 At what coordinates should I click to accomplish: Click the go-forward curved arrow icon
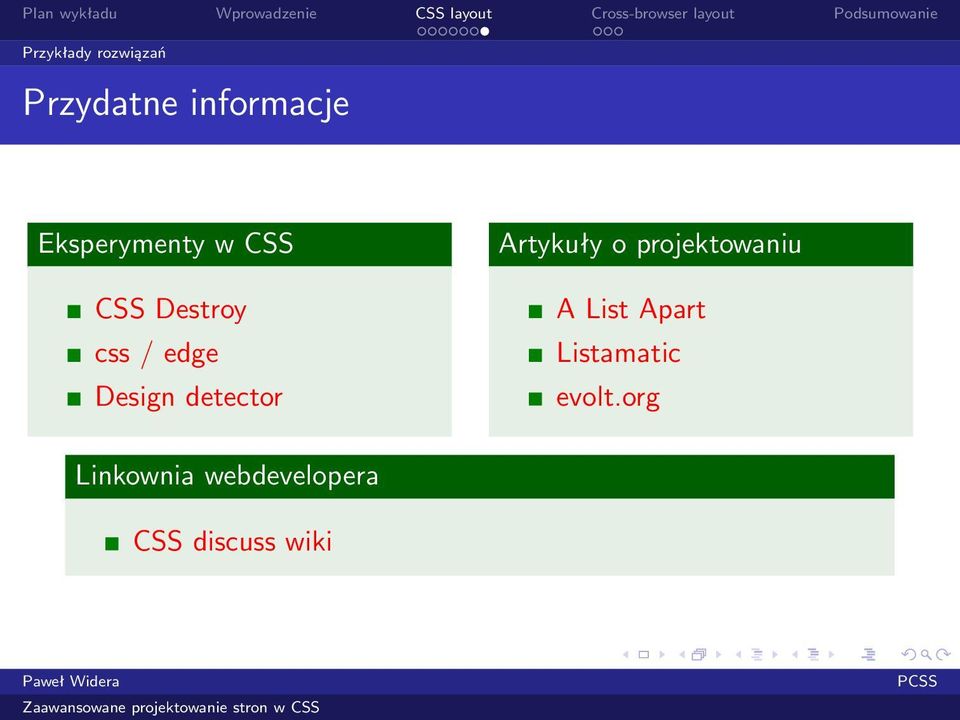point(943,654)
